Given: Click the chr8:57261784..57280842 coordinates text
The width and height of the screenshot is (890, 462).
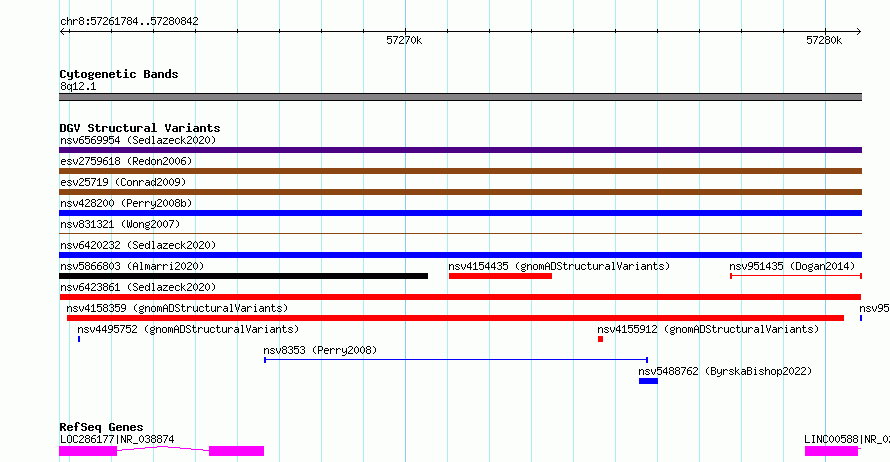Looking at the screenshot, I should 129,21.
